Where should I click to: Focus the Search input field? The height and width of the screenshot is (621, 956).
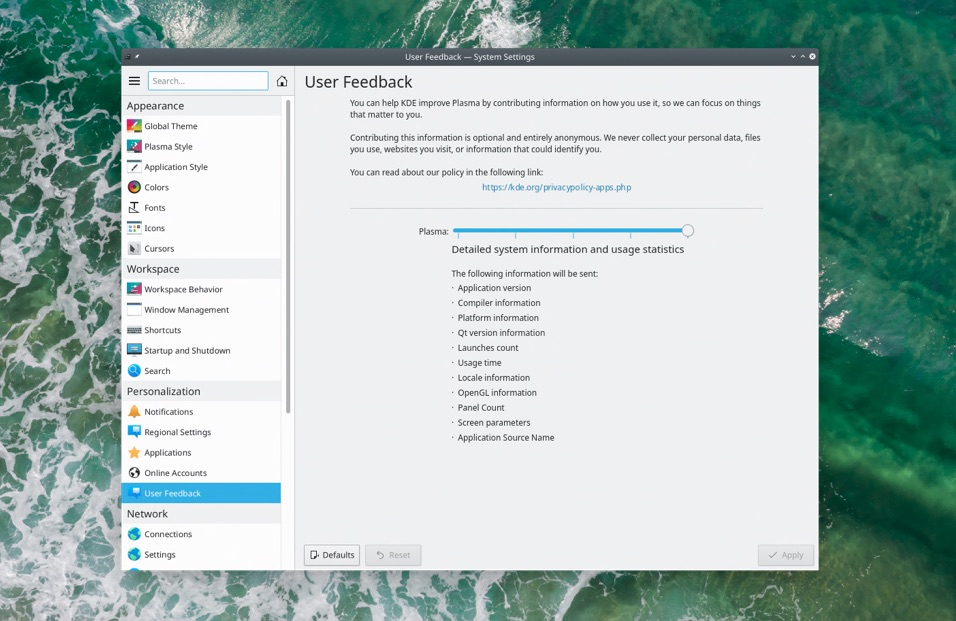click(x=208, y=81)
